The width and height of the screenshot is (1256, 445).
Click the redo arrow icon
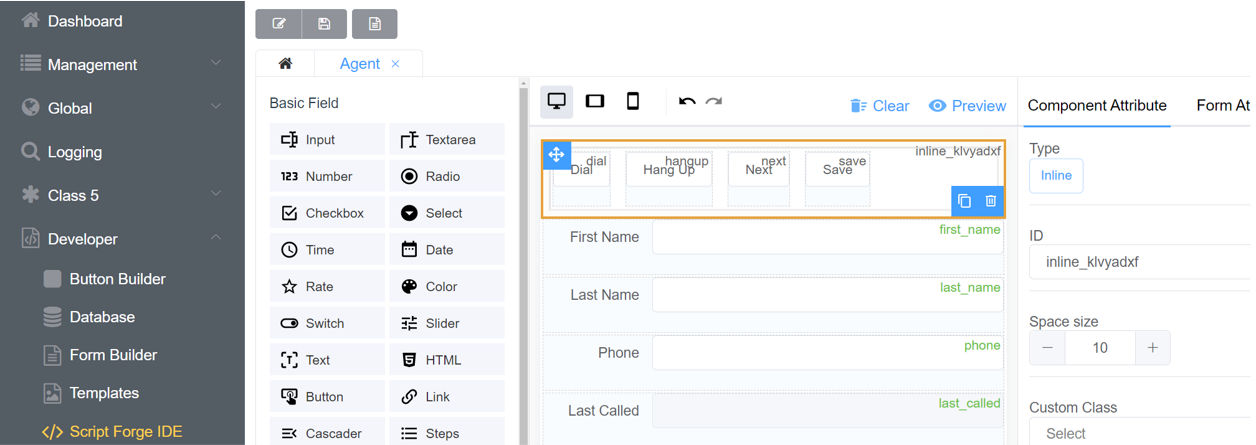[714, 101]
